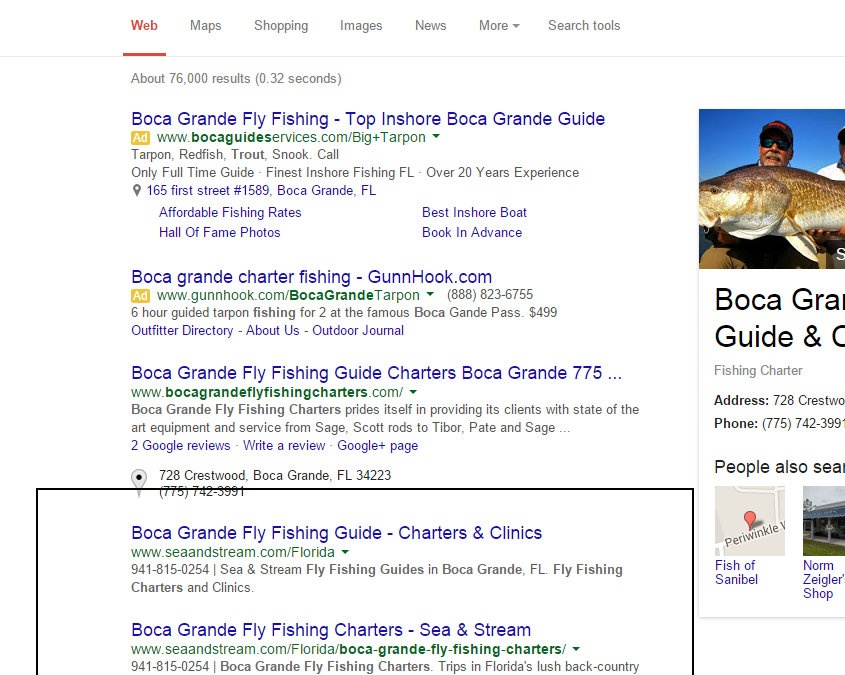Open the Affordable Fishing Rates sitelink
Screen dimensions: 845x675
tap(230, 212)
